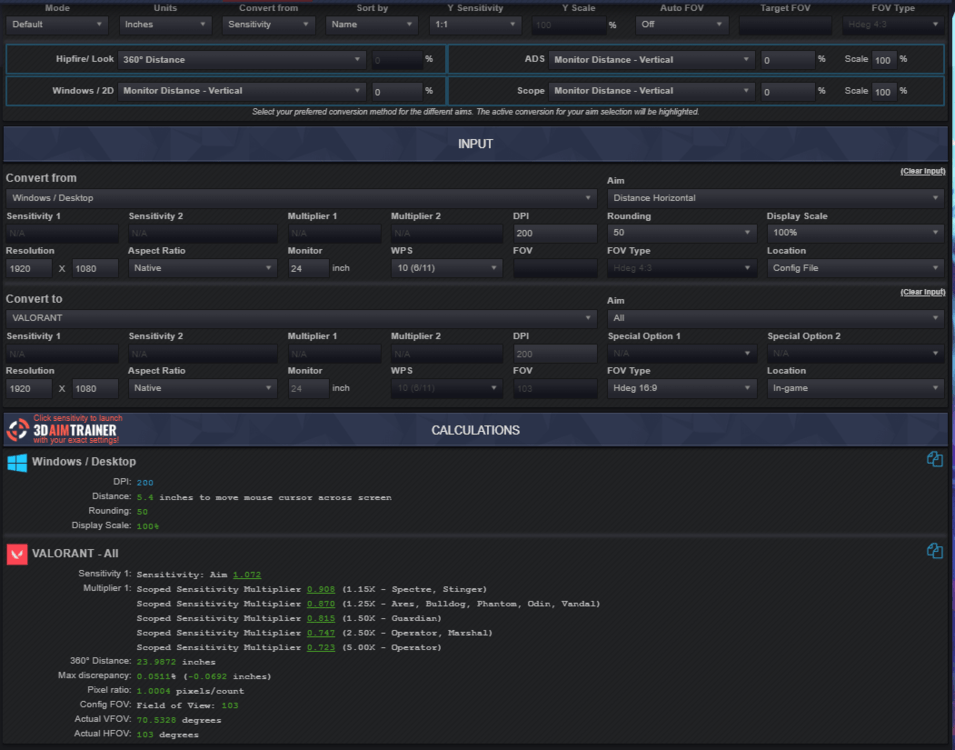
Task: Click the Target FOV input field
Action: 784,25
